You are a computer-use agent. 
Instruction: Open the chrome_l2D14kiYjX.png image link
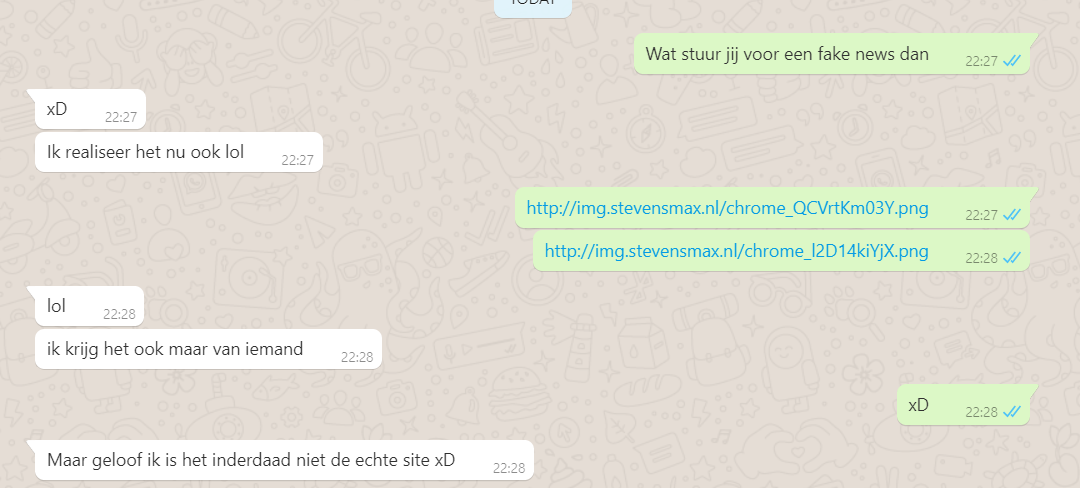click(736, 251)
